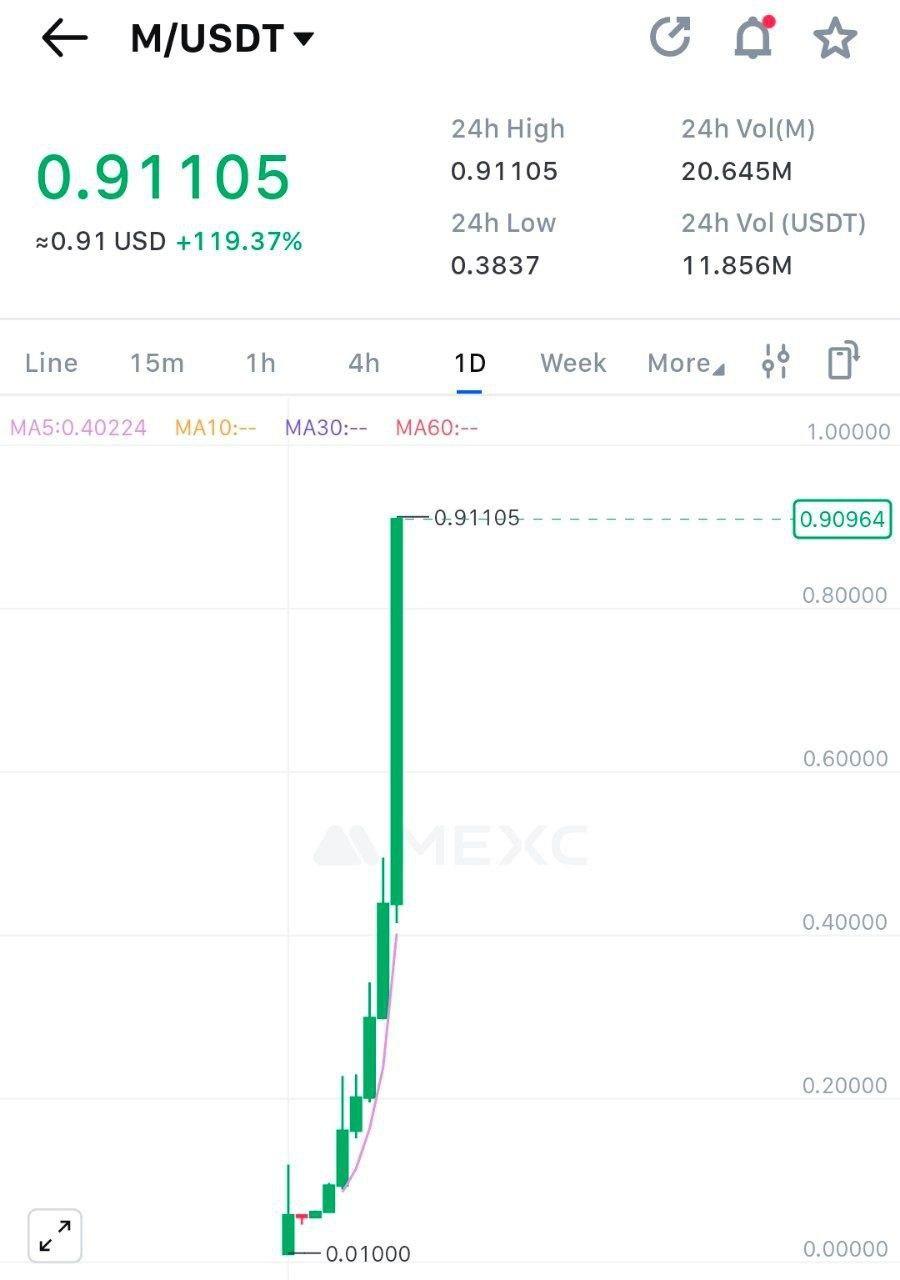Tap the back arrow icon

pos(65,39)
